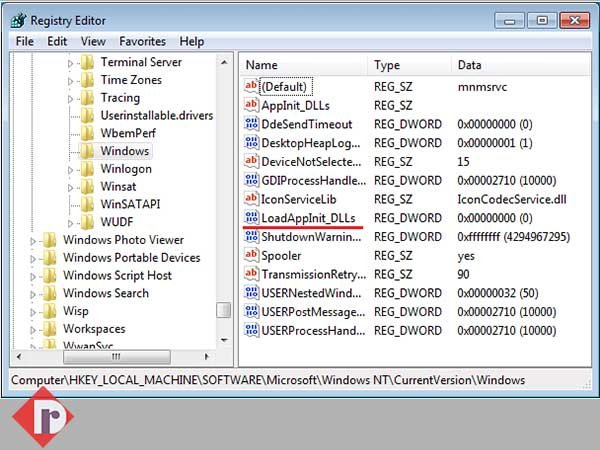This screenshot has width=600, height=450.
Task: Click the tree horizontal scrollbar thumb
Action: [x=117, y=357]
